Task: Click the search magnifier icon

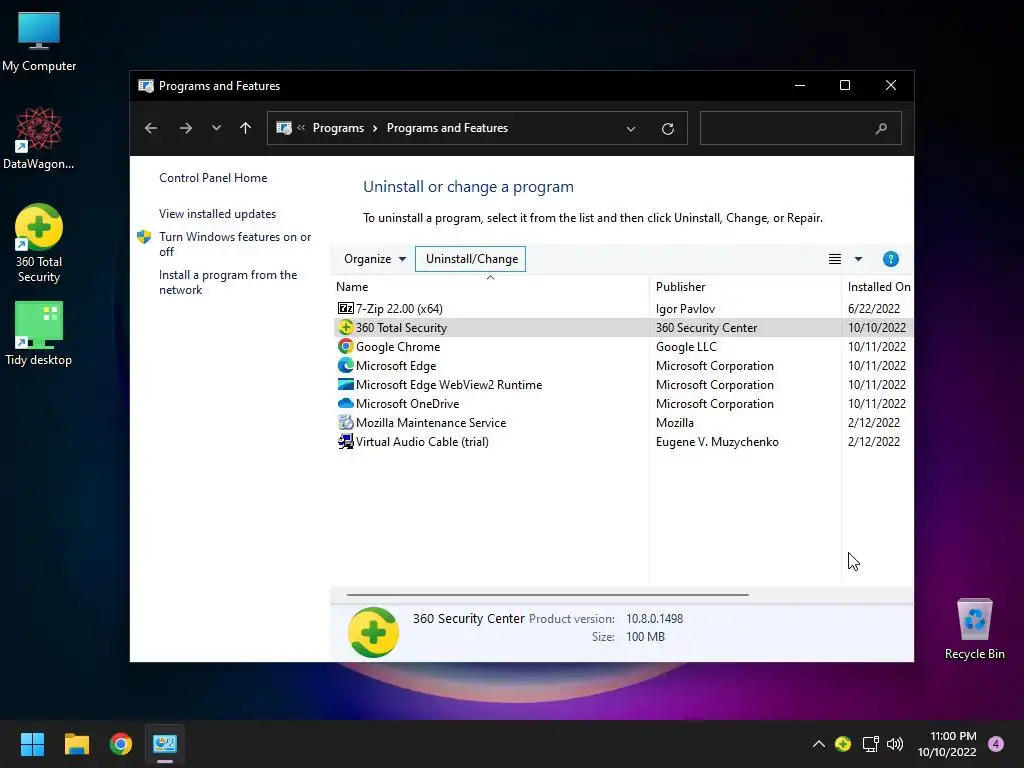Action: point(881,129)
